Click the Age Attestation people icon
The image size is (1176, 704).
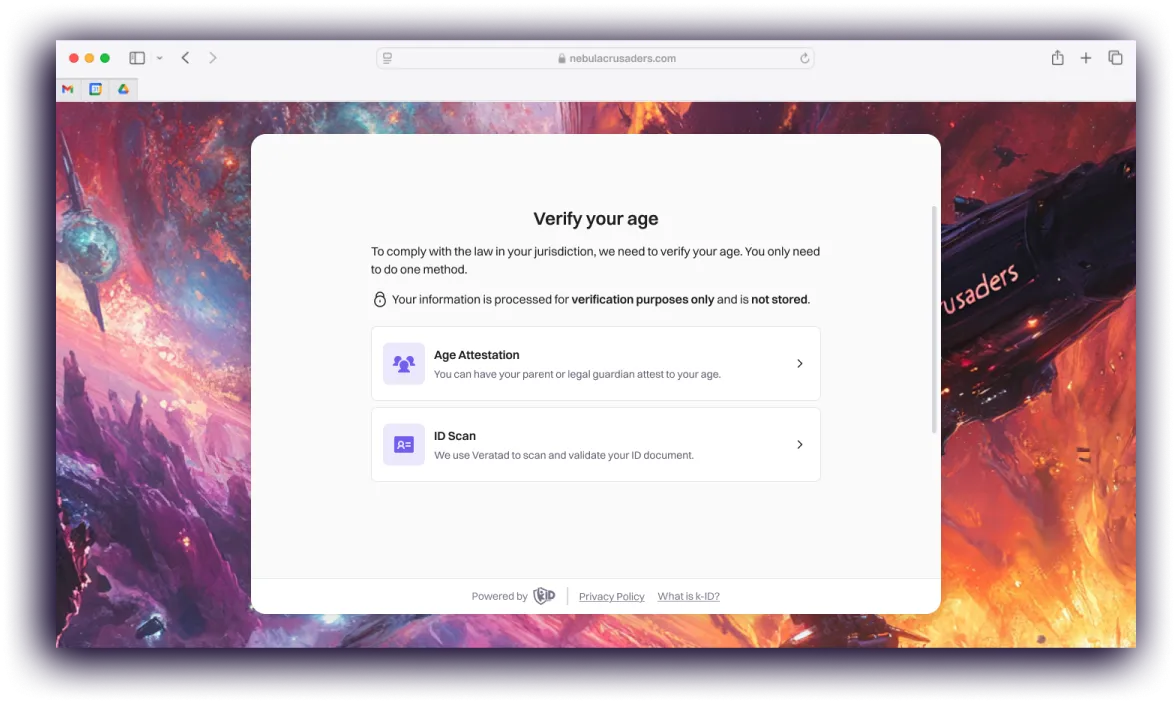click(x=404, y=364)
